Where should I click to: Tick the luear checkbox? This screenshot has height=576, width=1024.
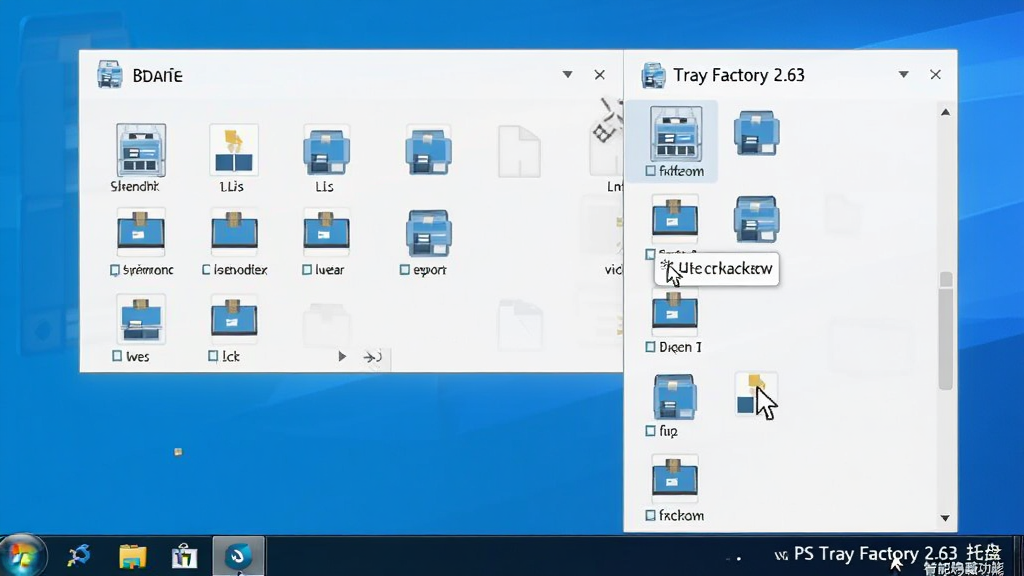pos(307,270)
